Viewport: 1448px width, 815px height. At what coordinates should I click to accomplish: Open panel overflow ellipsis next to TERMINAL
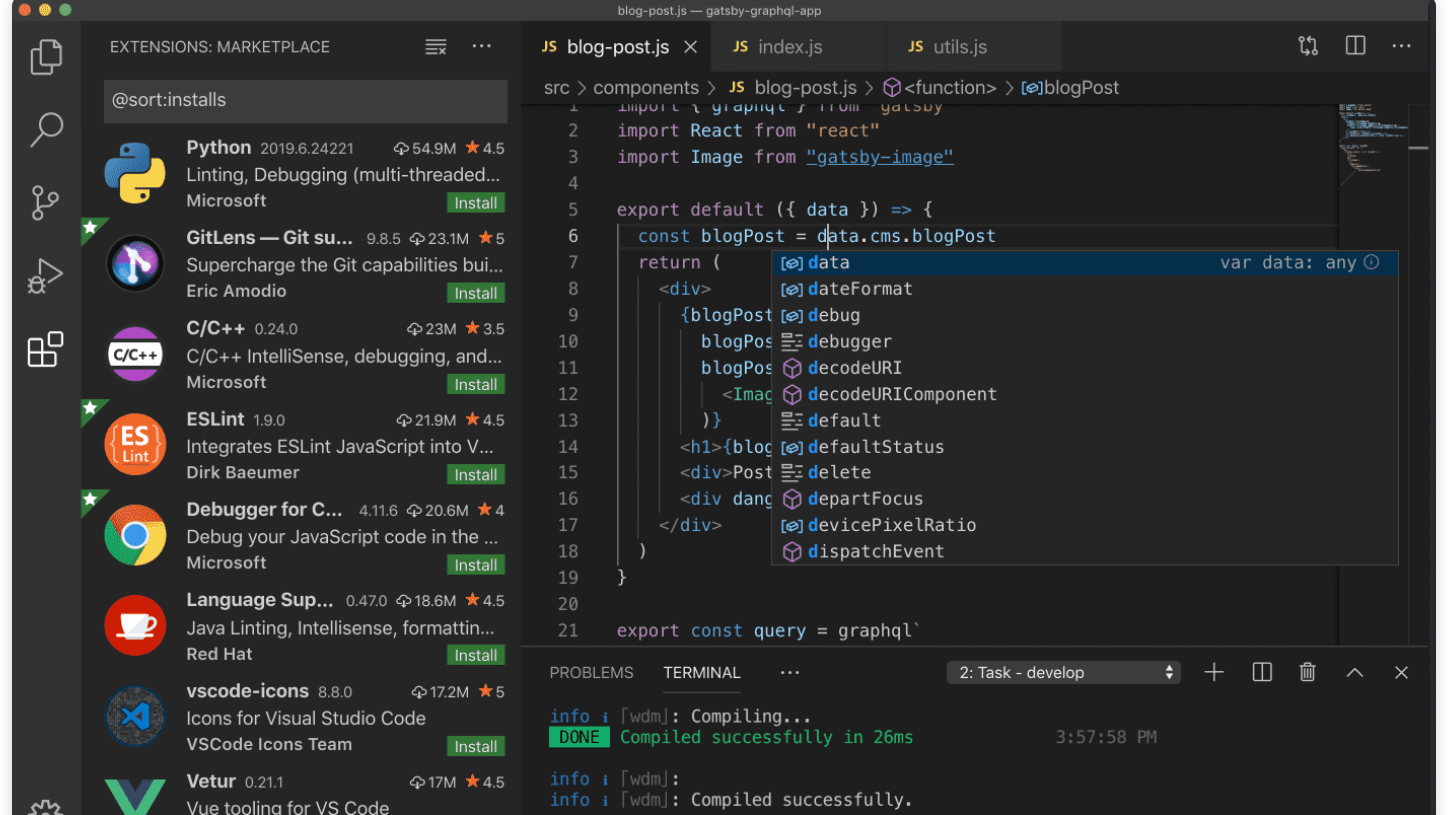[790, 673]
